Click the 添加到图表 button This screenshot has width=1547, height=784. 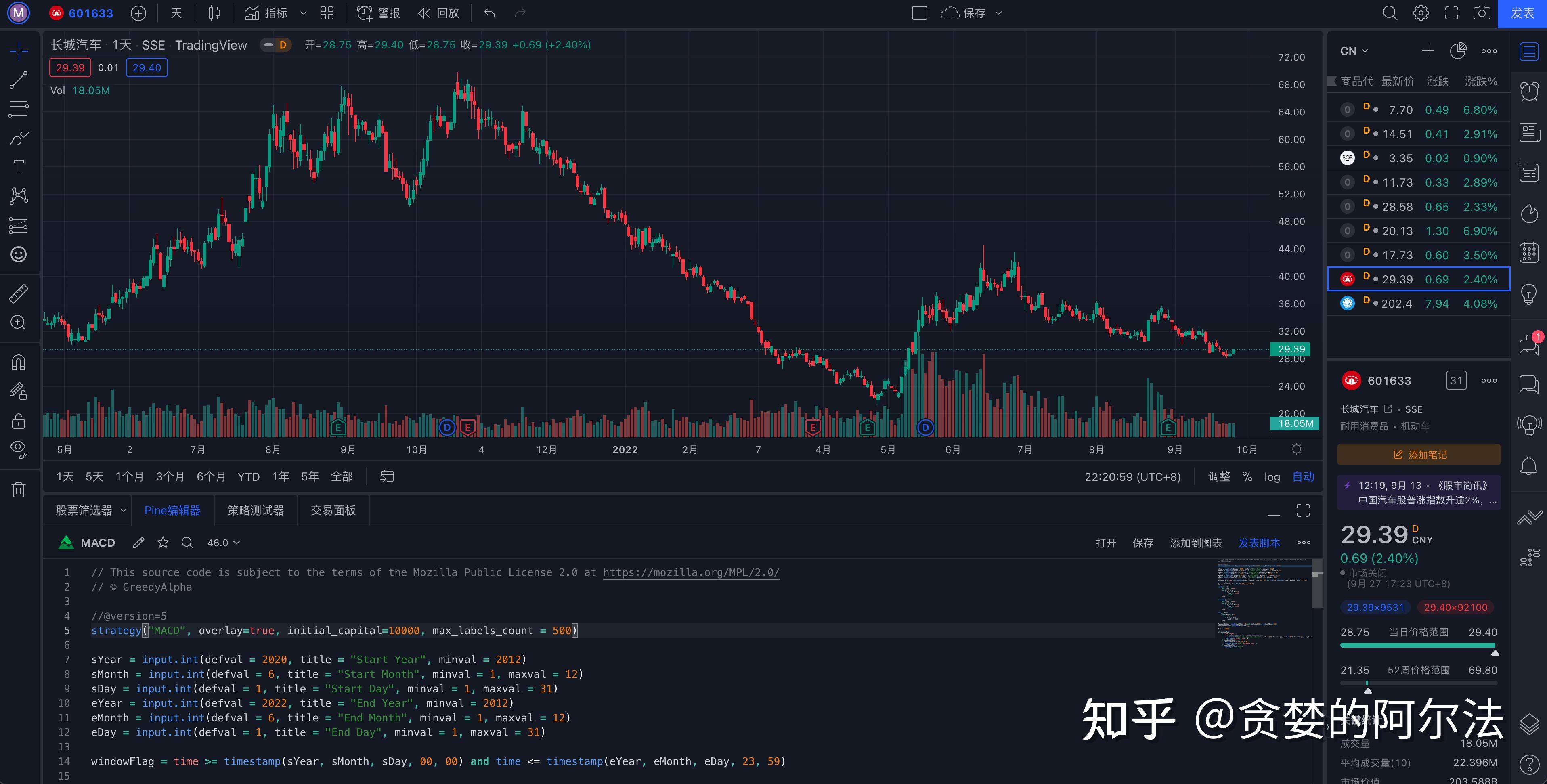[1195, 543]
